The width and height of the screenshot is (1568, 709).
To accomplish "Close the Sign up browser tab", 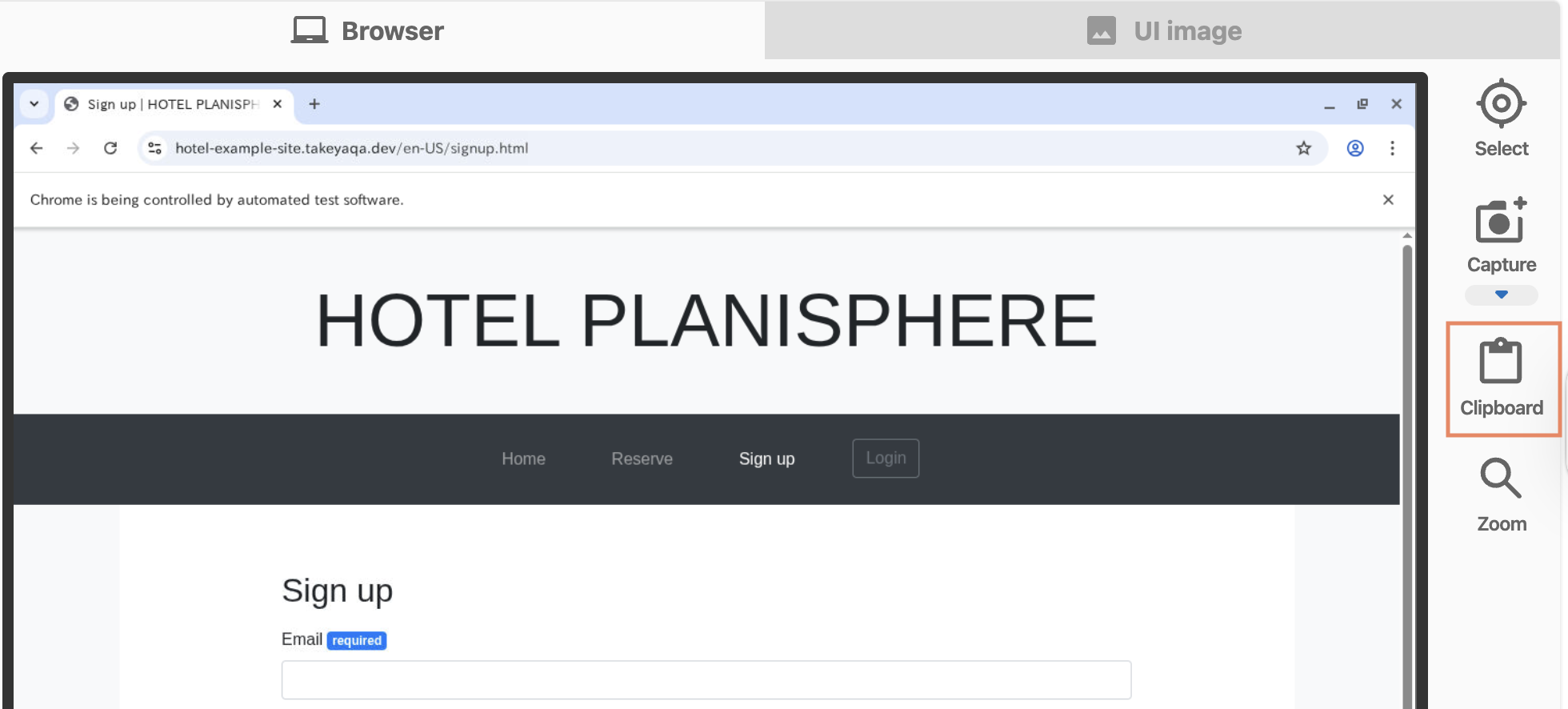I will 277,104.
